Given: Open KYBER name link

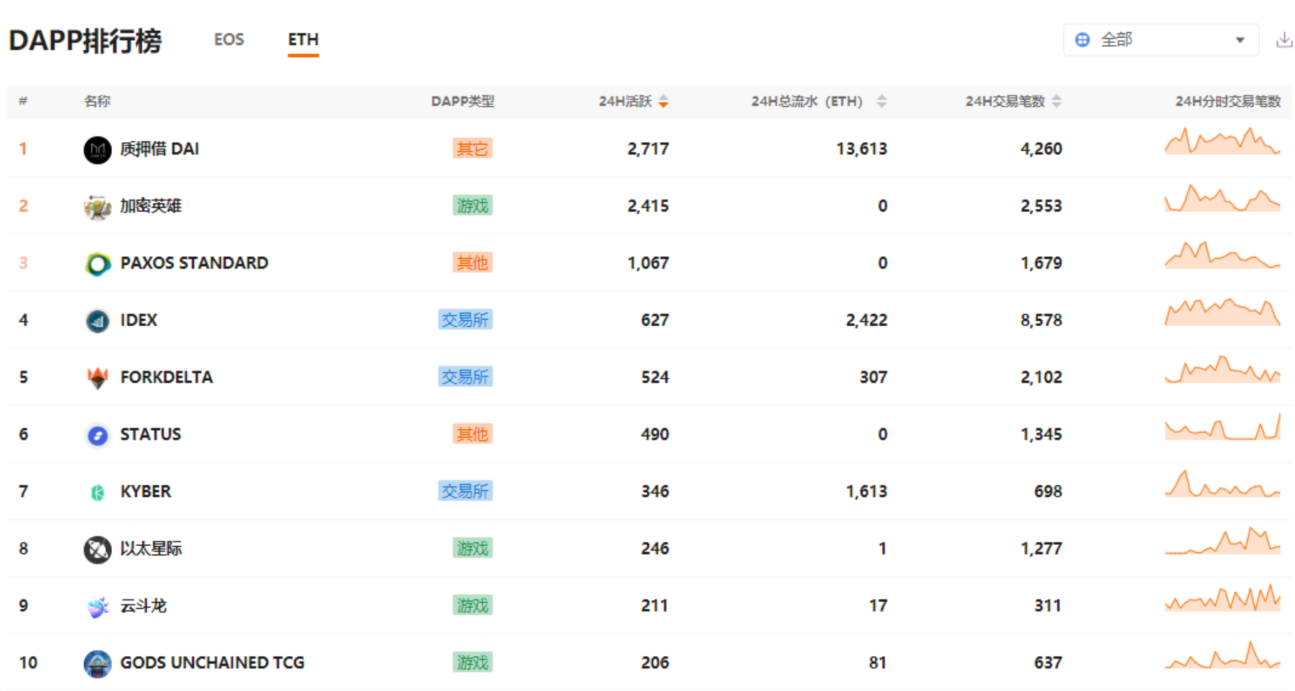Looking at the screenshot, I should 145,491.
